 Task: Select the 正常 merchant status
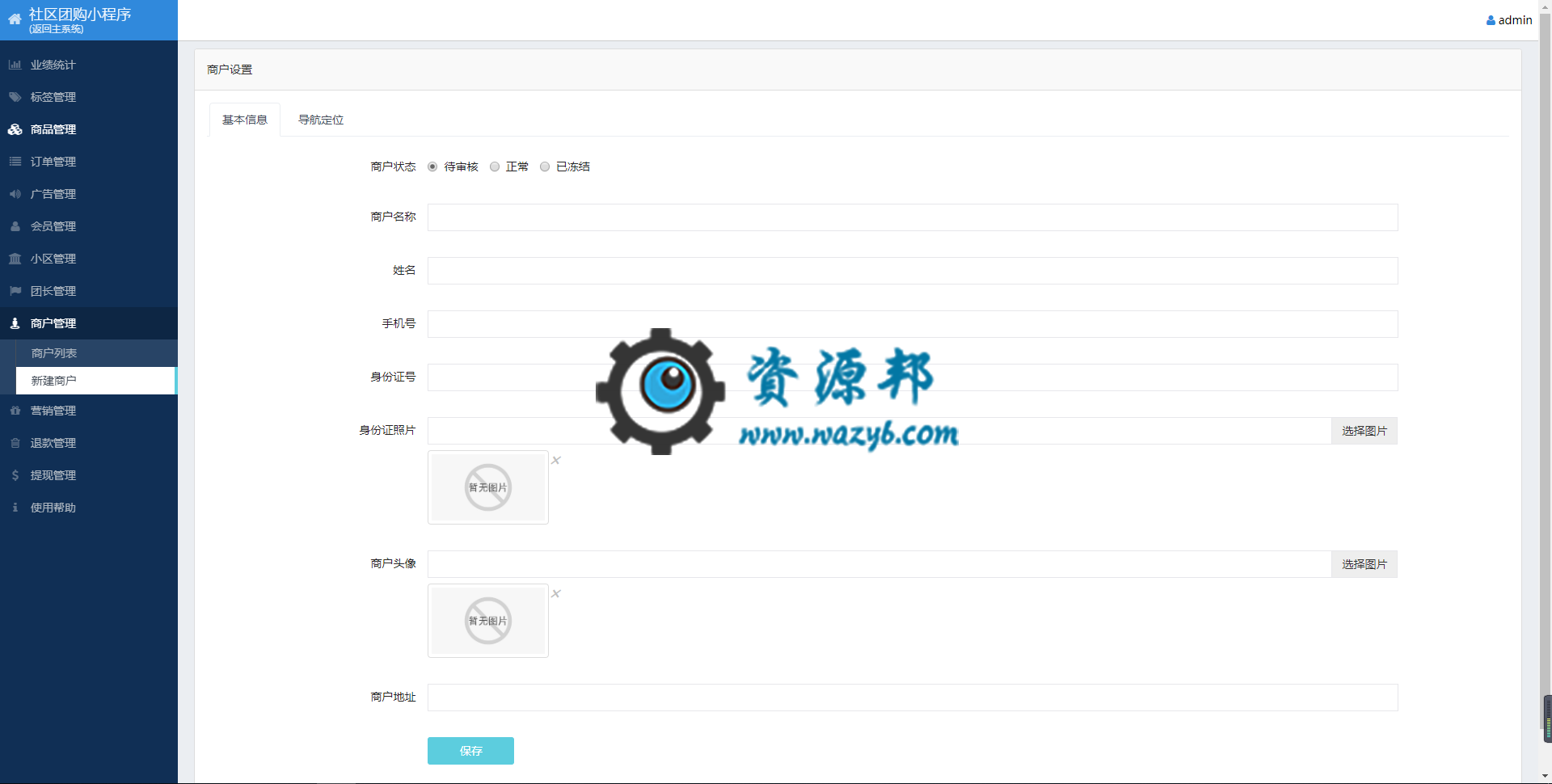[x=495, y=166]
